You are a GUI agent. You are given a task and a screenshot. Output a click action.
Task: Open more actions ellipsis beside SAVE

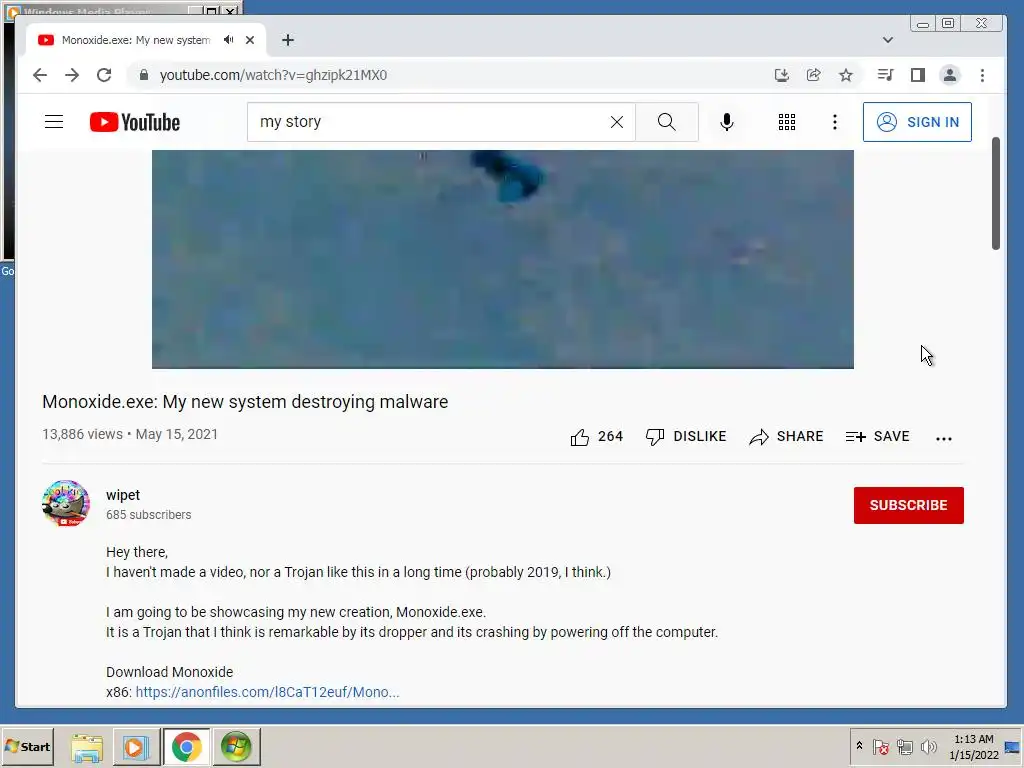coord(944,438)
